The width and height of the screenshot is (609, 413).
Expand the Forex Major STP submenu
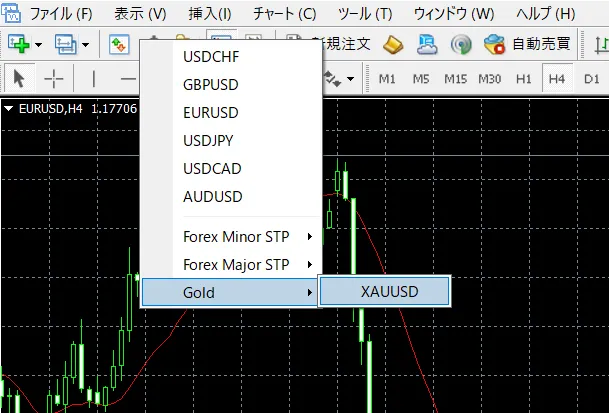pos(248,265)
